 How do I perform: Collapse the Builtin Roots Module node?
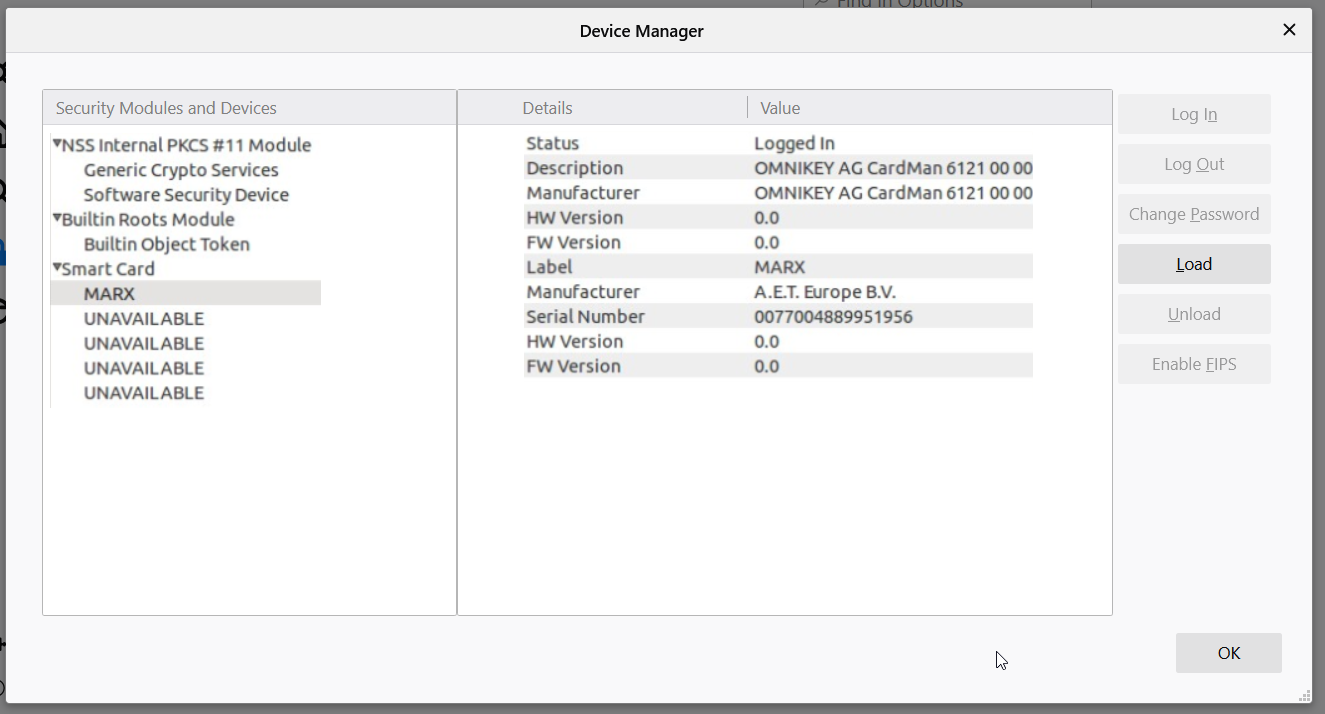click(57, 218)
